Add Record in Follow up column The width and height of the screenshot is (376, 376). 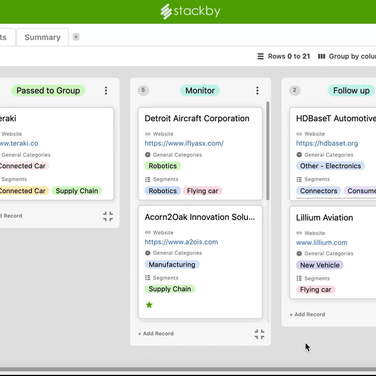[x=307, y=314]
